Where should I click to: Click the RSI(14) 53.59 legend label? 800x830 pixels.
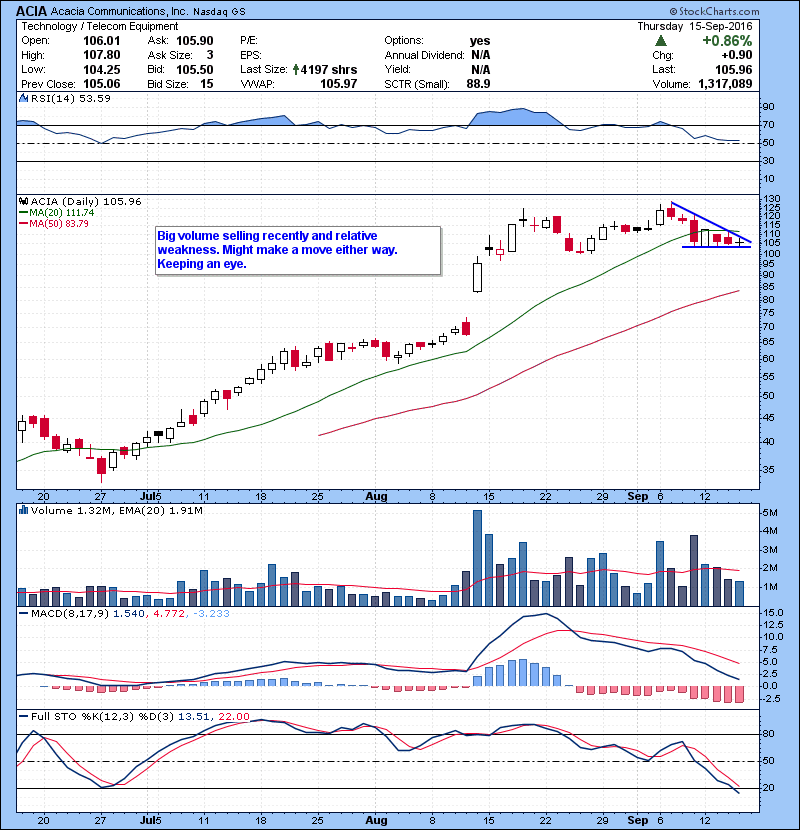pos(70,98)
